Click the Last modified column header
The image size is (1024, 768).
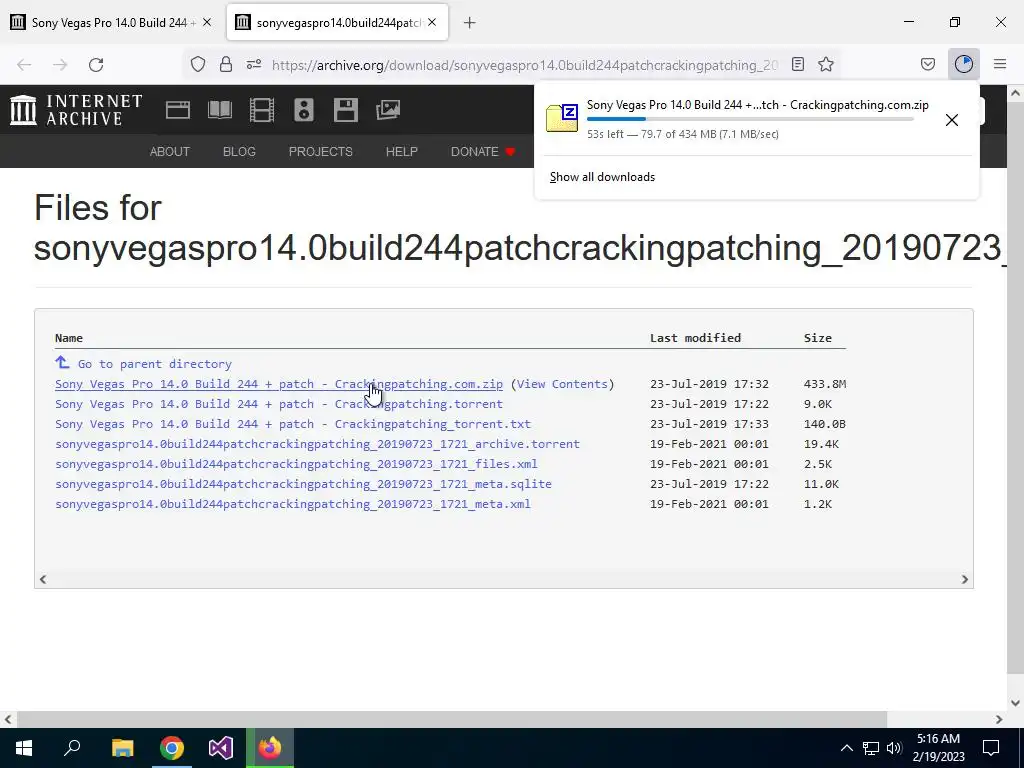[x=696, y=338]
